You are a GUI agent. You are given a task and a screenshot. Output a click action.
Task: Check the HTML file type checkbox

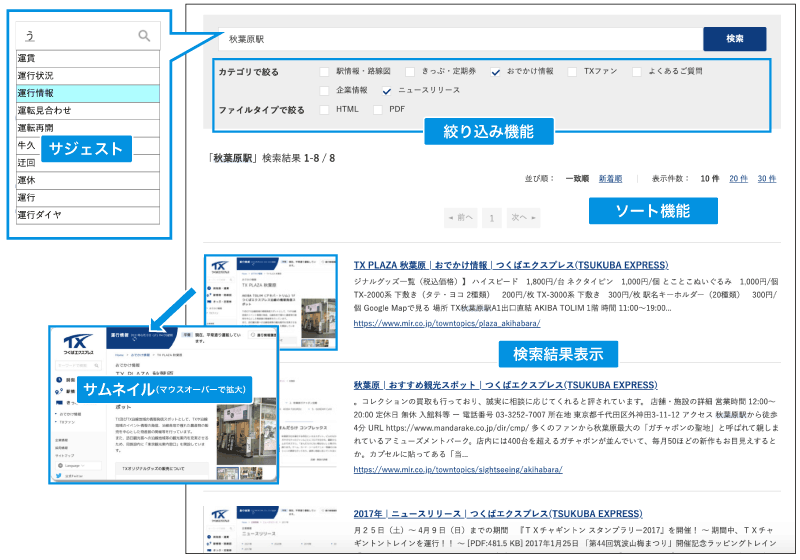324,110
